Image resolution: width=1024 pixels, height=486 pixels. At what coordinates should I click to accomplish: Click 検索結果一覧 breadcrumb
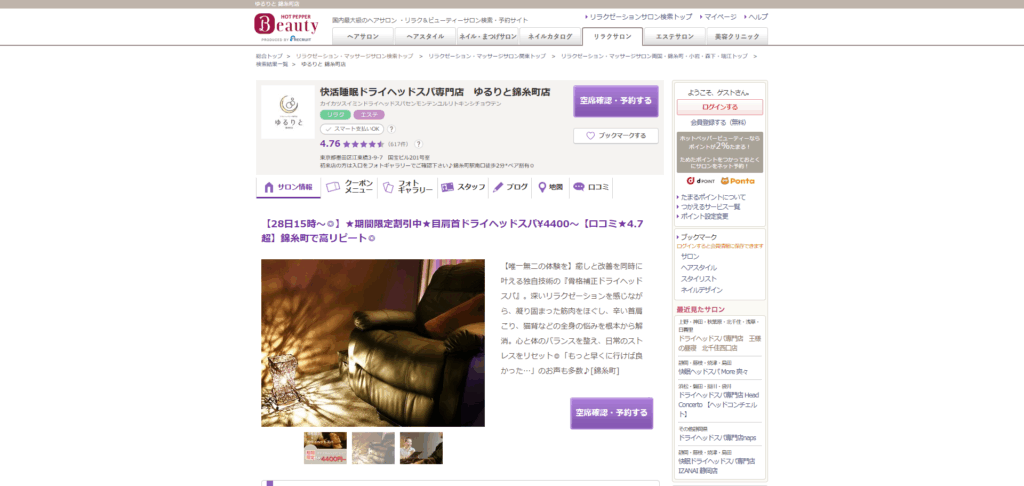coord(272,64)
